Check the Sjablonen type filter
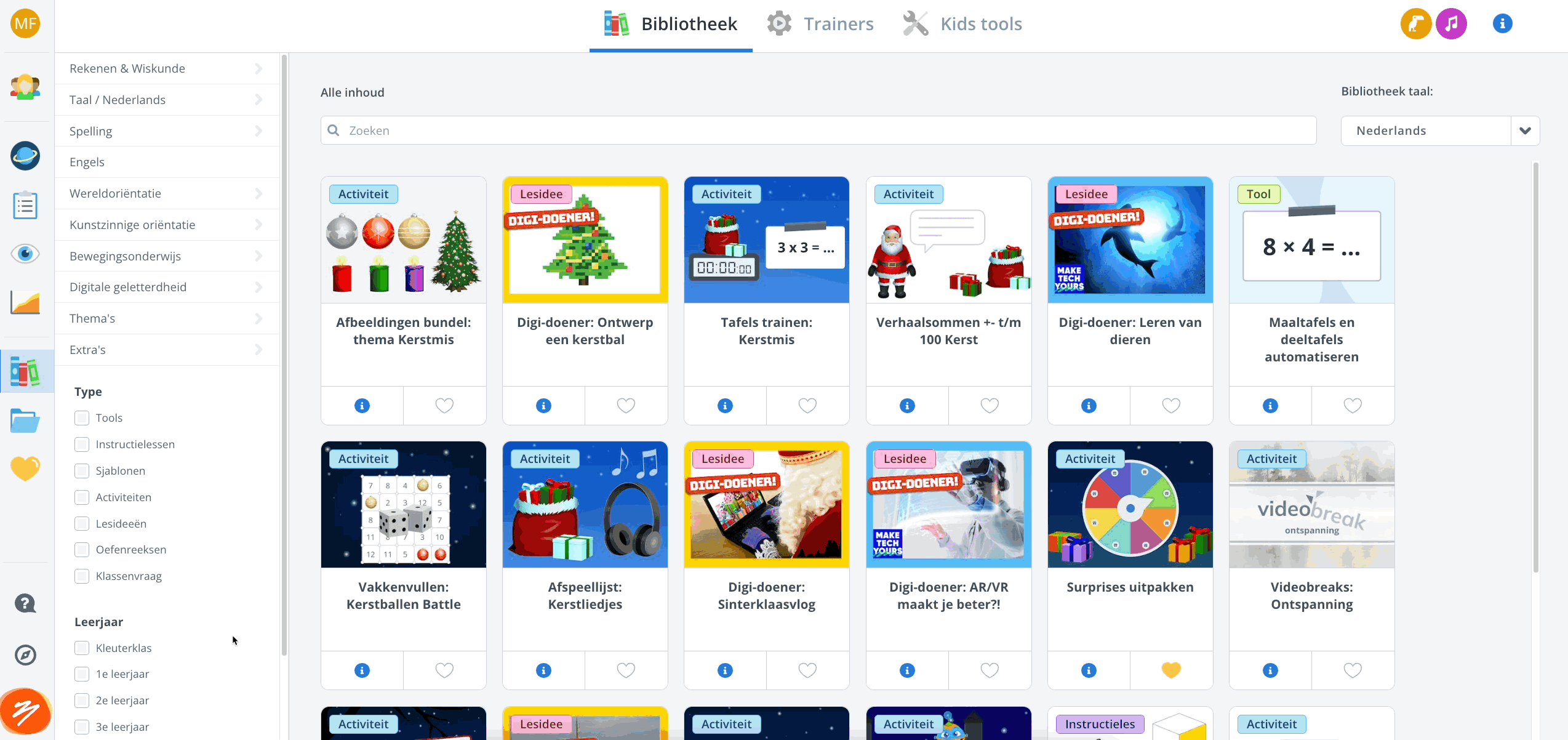Viewport: 1568px width, 740px height. click(x=82, y=471)
